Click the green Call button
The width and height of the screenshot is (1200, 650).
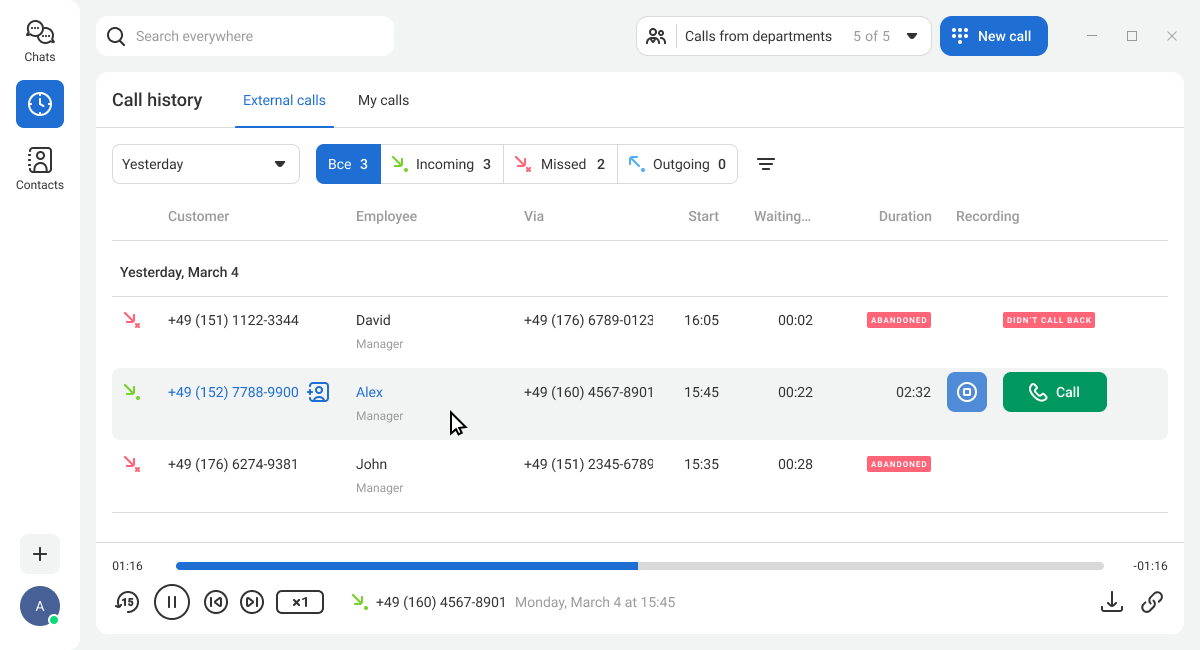coord(1054,392)
